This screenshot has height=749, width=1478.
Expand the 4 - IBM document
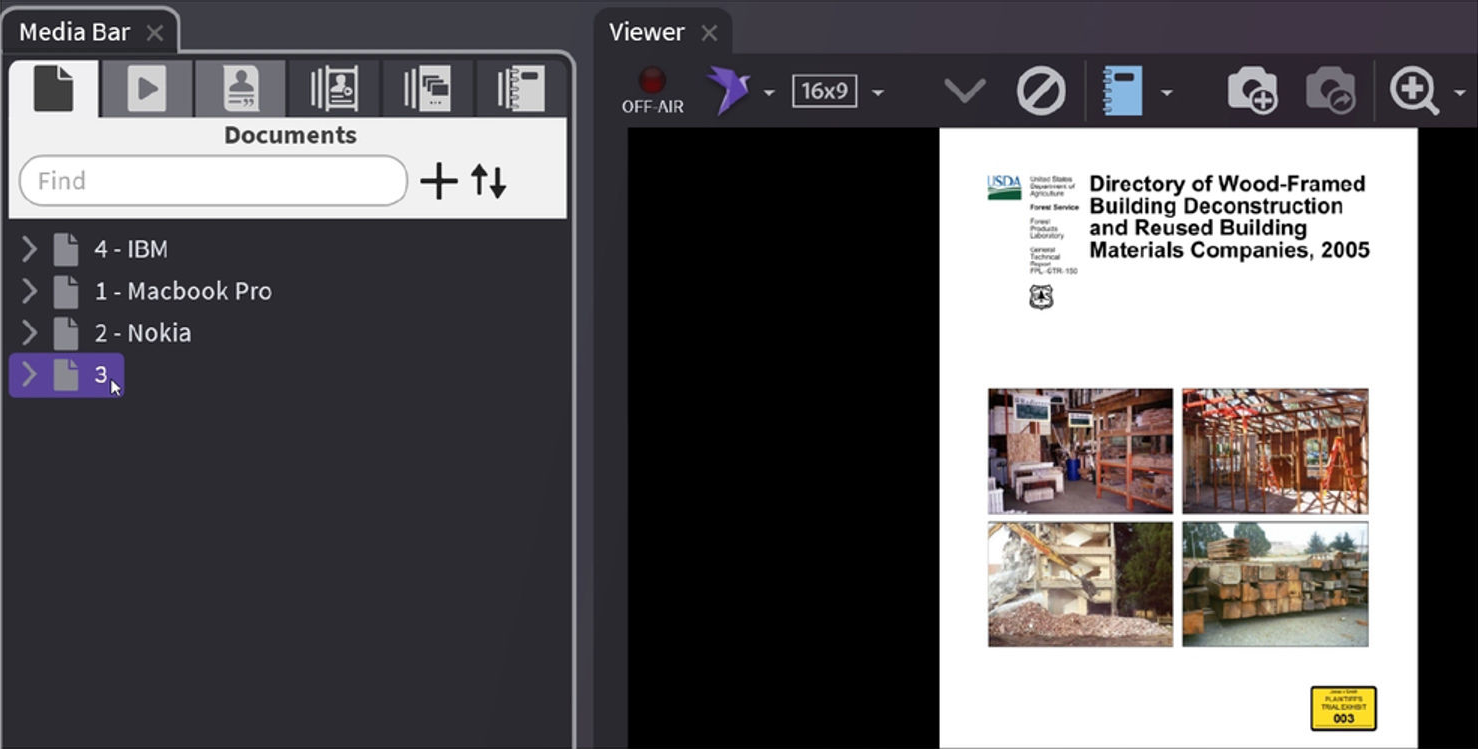(x=29, y=249)
